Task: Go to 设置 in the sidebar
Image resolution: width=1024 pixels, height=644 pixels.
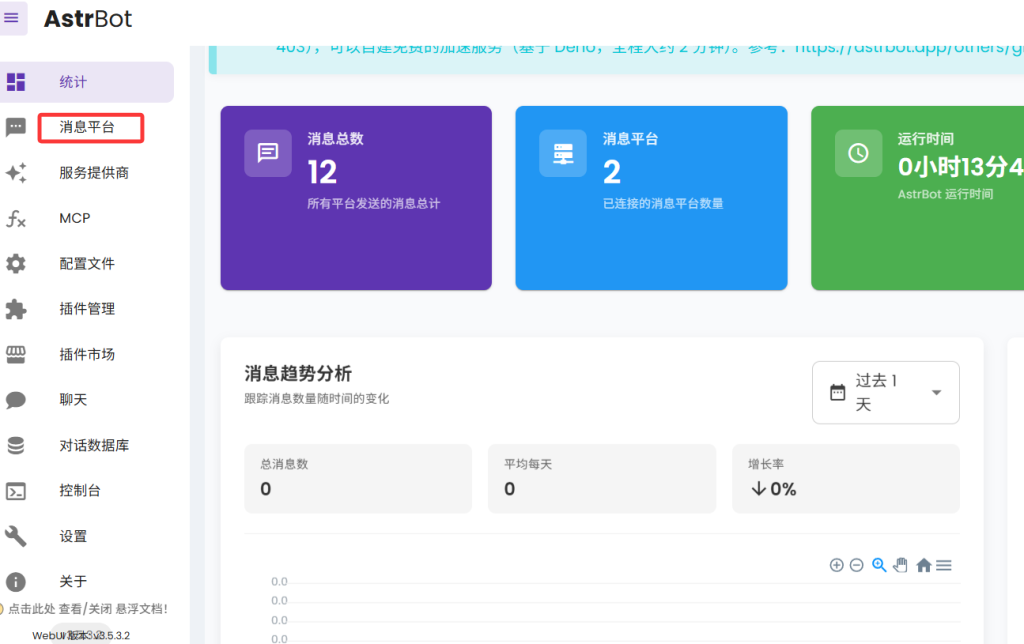Action: [73, 536]
